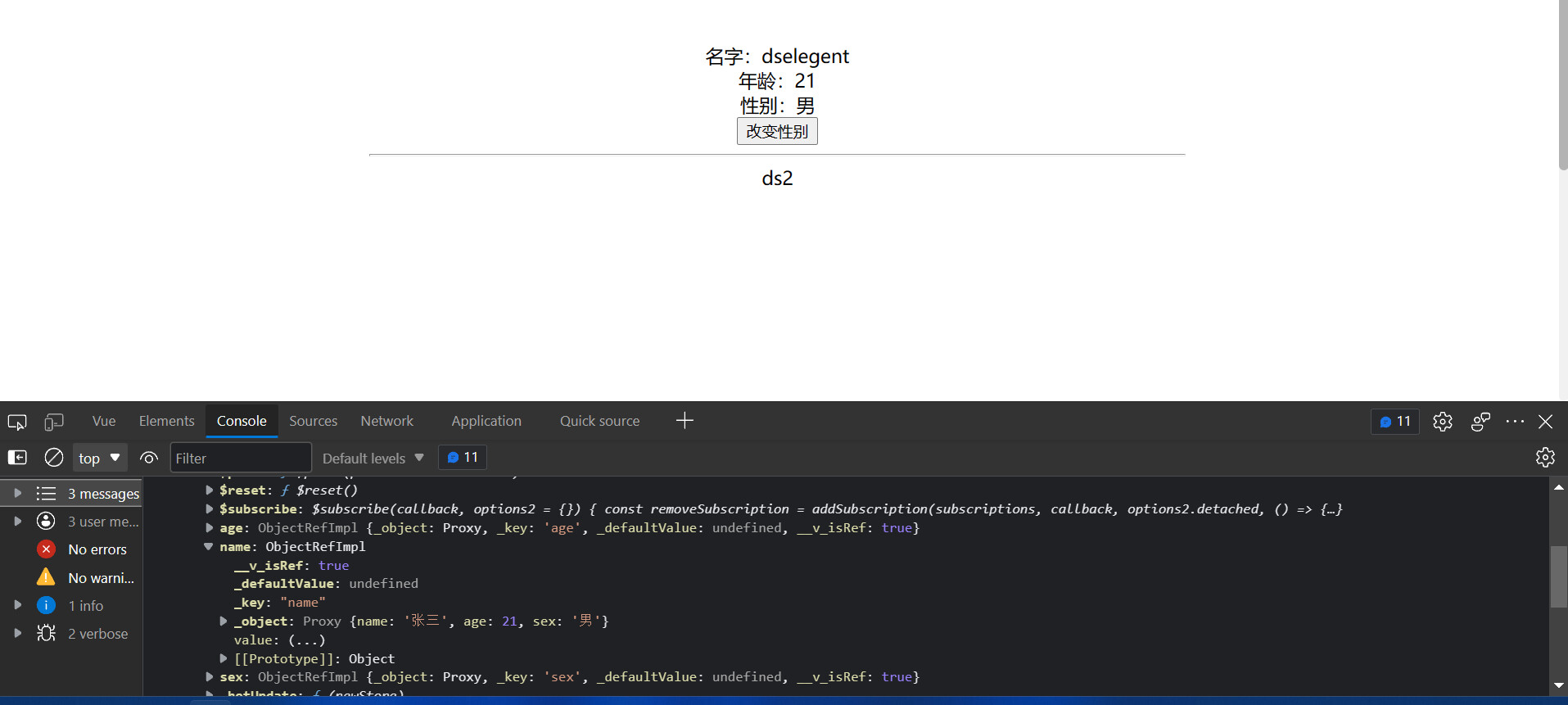Viewport: 1568px width, 705px height.
Task: Expand the age ObjectRefImpl entry
Action: point(210,527)
